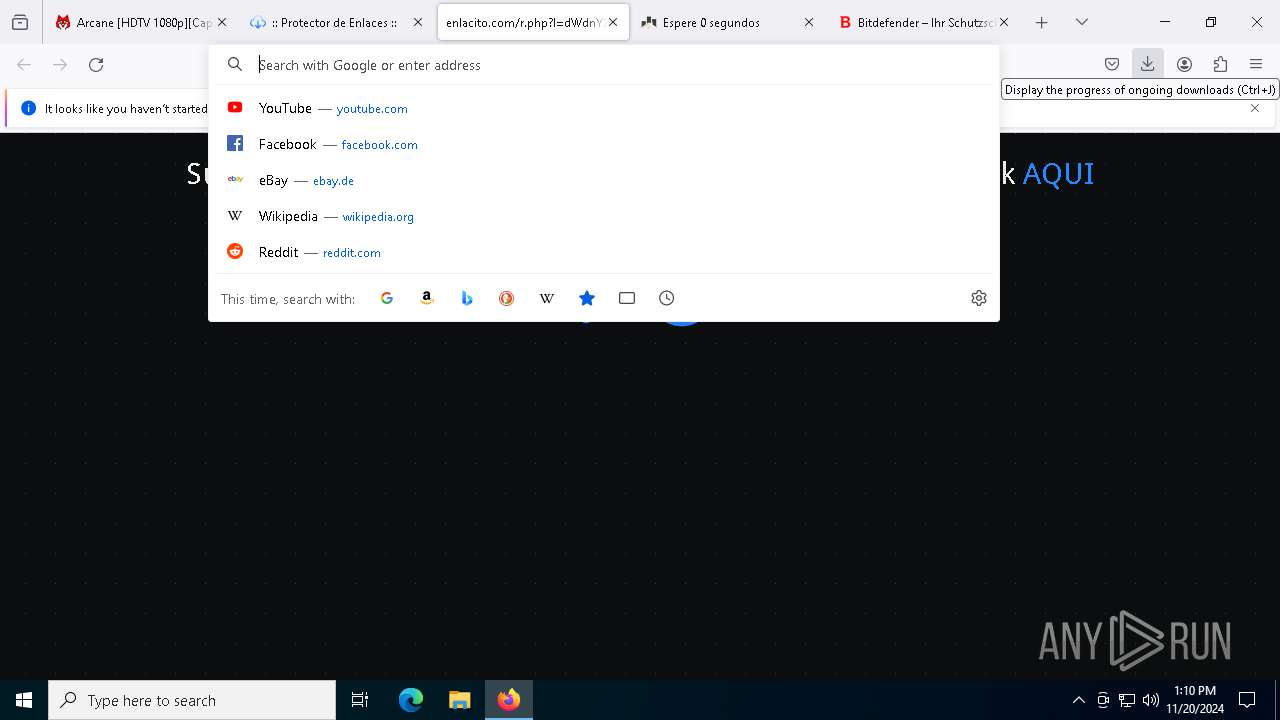Switch to Protector de Enlaces tab
The image size is (1280, 720).
tap(334, 22)
